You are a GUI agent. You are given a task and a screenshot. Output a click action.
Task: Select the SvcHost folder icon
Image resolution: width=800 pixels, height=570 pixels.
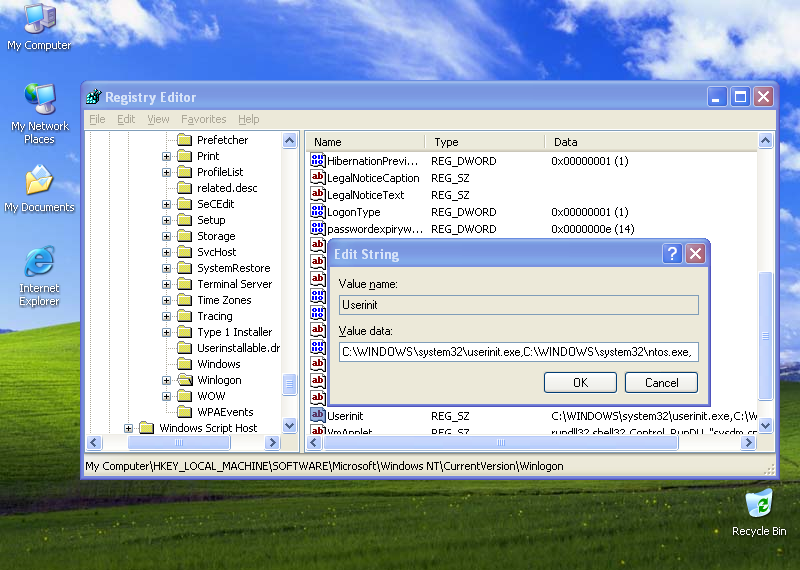point(184,252)
